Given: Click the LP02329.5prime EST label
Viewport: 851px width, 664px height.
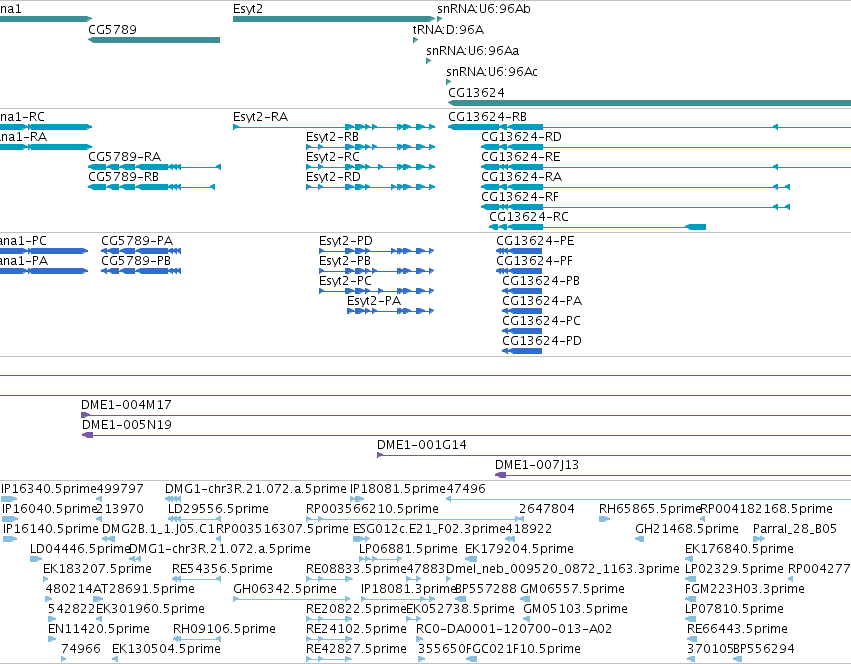Looking at the screenshot, I should coord(734,570).
